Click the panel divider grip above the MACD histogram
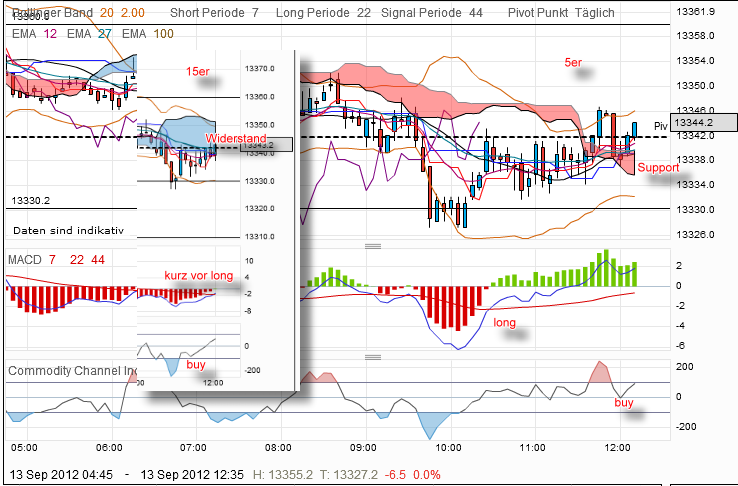738x486 pixels. point(373,246)
